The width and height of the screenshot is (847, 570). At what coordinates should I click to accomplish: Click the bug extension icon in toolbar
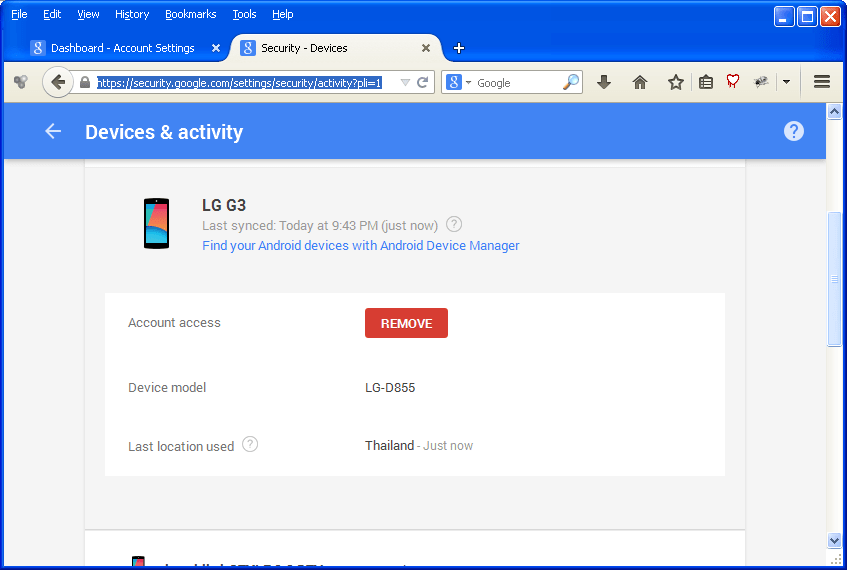point(761,82)
